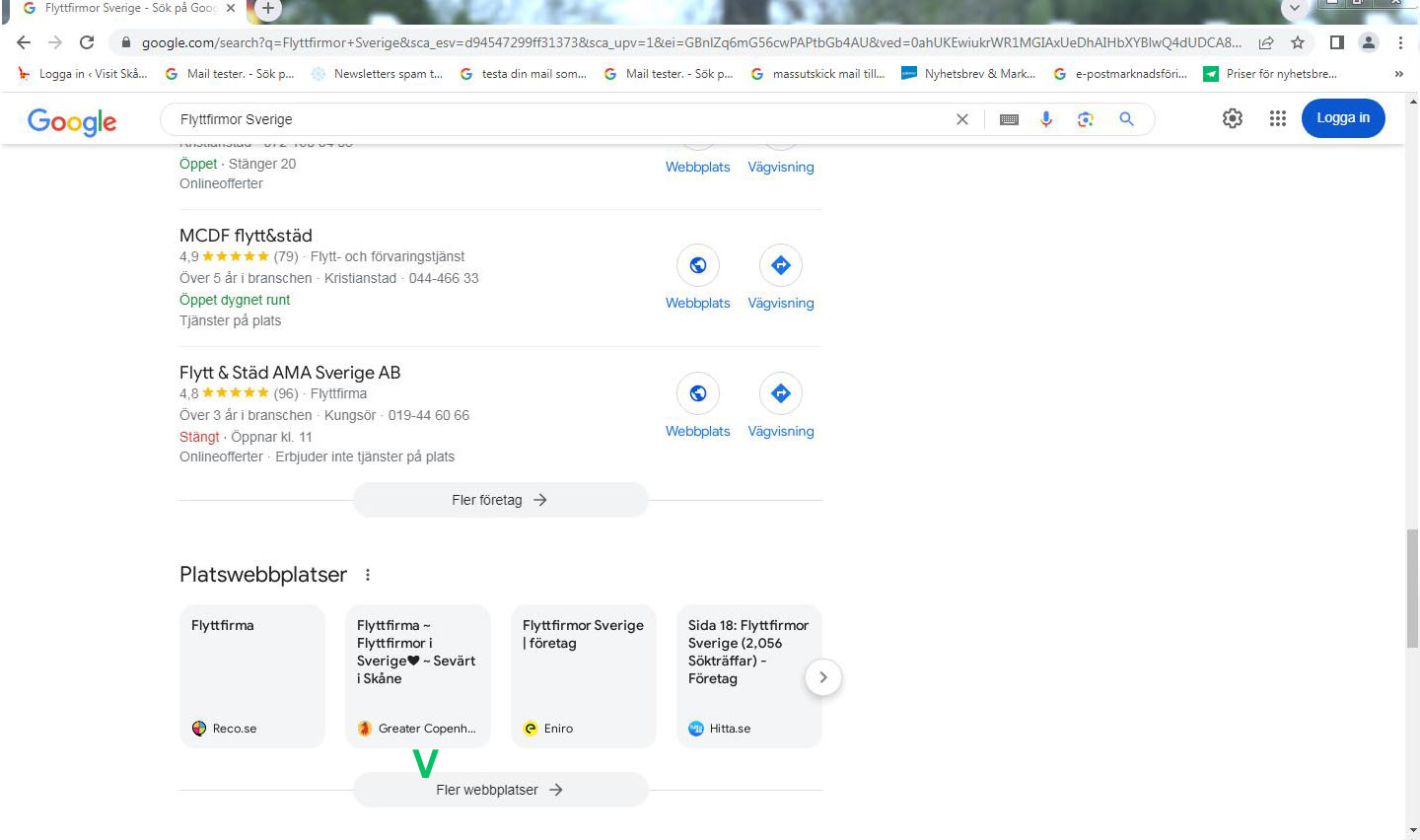Open the Greater Copenhagen Flyttfirma card
This screenshot has height=840, width=1420.
coord(418,676)
